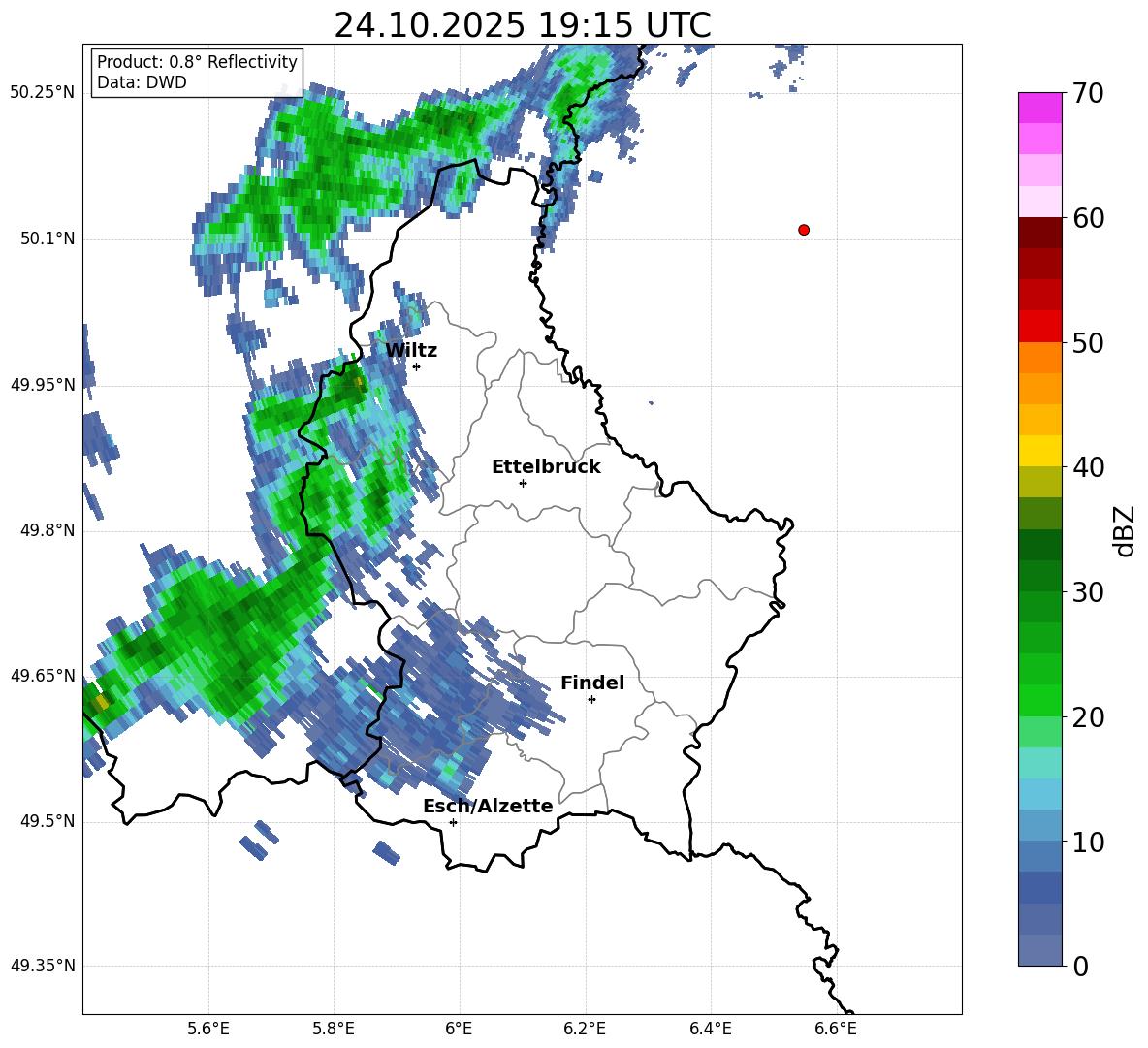Click the Esch/Alzette city label
Viewport: 1148px width, 1048px height.
[x=488, y=807]
